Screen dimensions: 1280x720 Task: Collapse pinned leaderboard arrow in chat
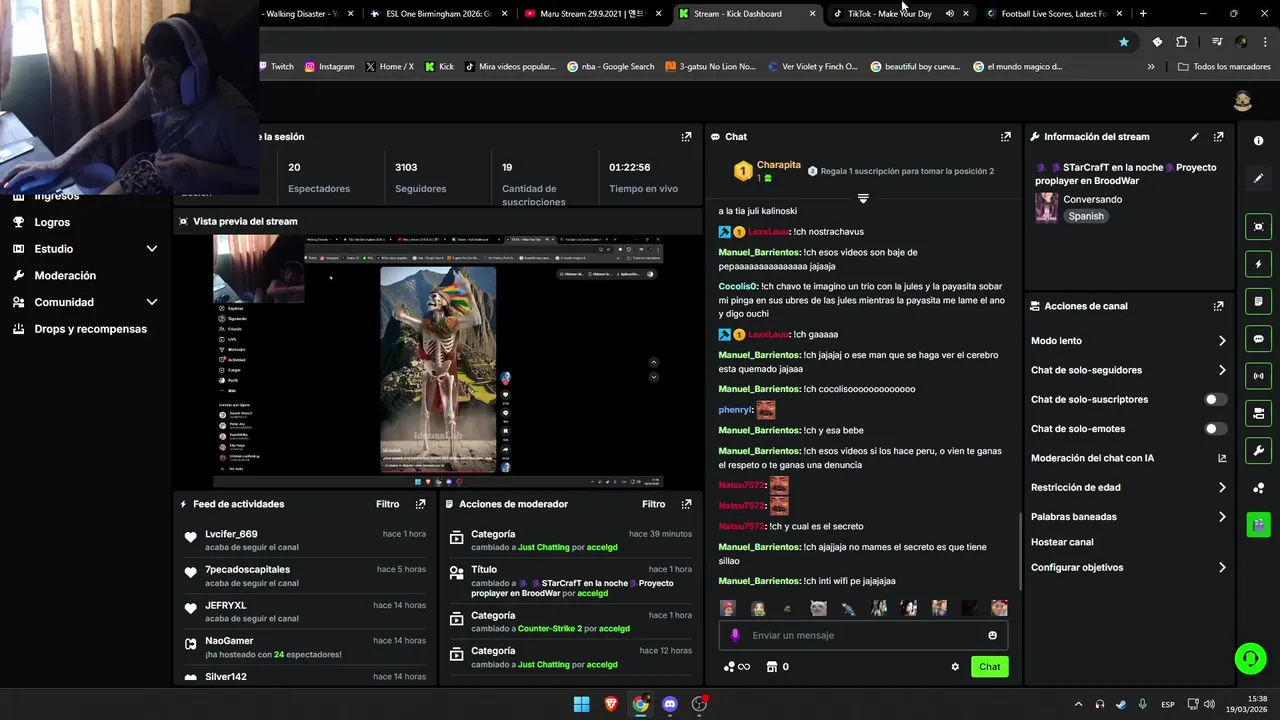click(x=863, y=198)
